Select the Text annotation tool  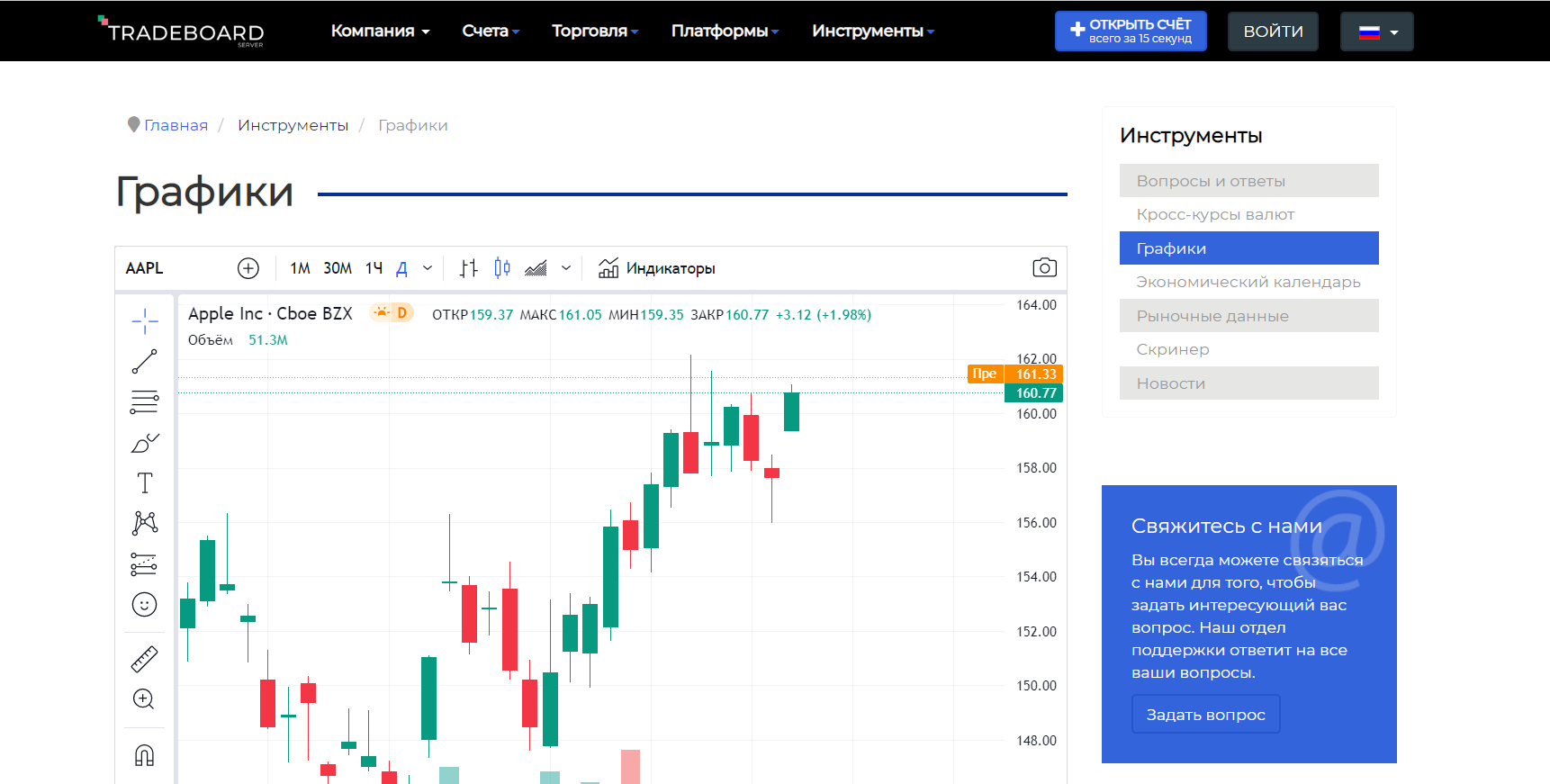(144, 482)
